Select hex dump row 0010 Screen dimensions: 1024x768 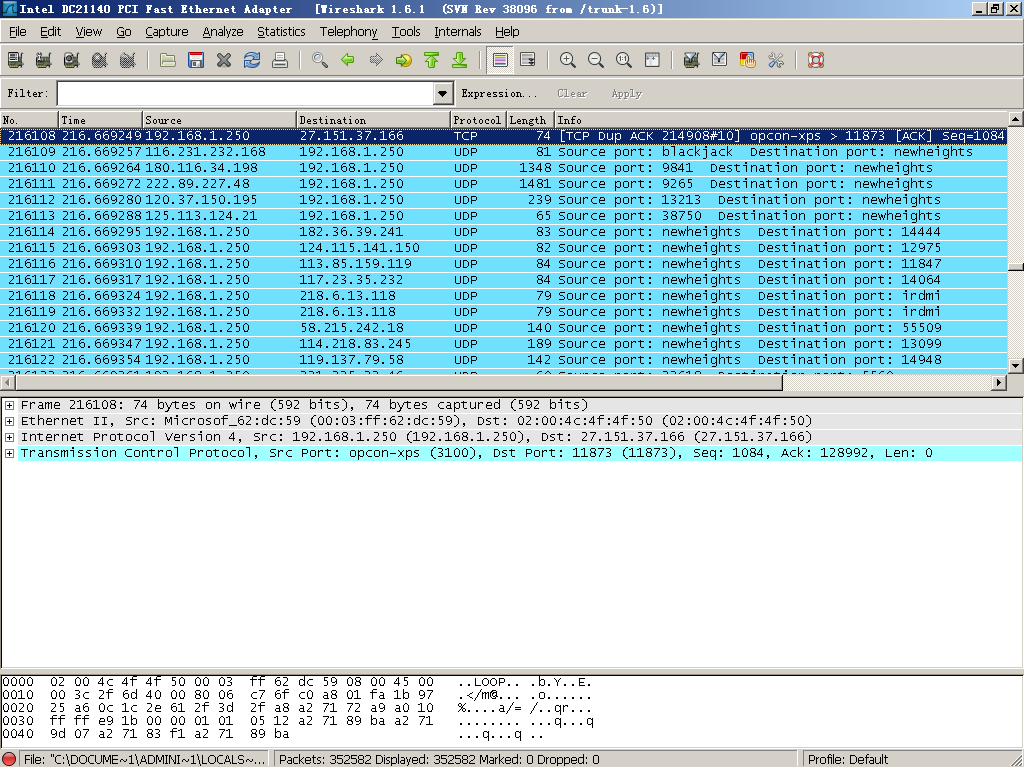pos(298,695)
